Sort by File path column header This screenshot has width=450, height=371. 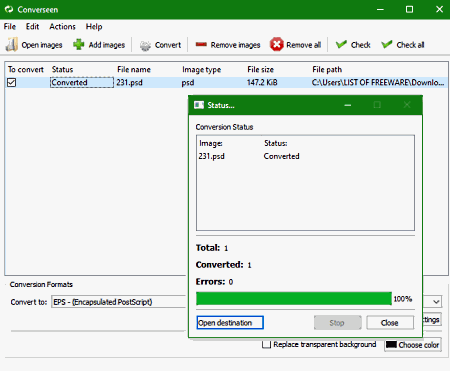coord(327,69)
